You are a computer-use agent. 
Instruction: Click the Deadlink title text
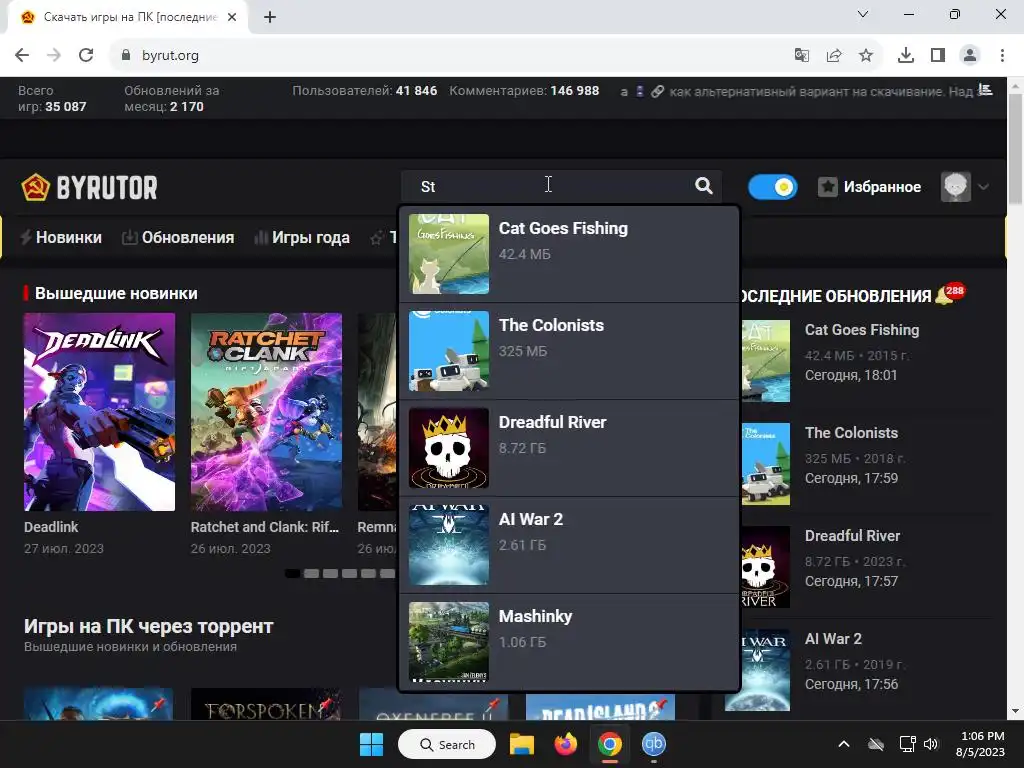(51, 527)
